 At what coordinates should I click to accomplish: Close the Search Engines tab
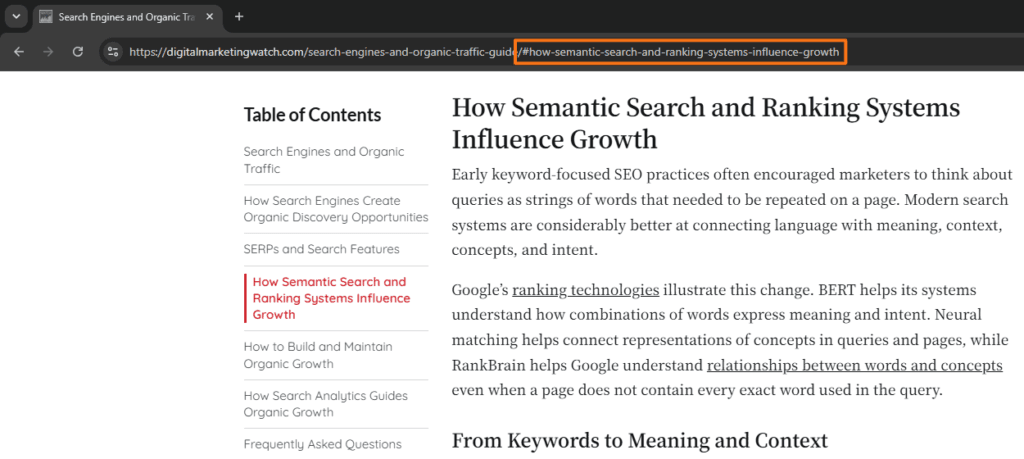coord(210,17)
